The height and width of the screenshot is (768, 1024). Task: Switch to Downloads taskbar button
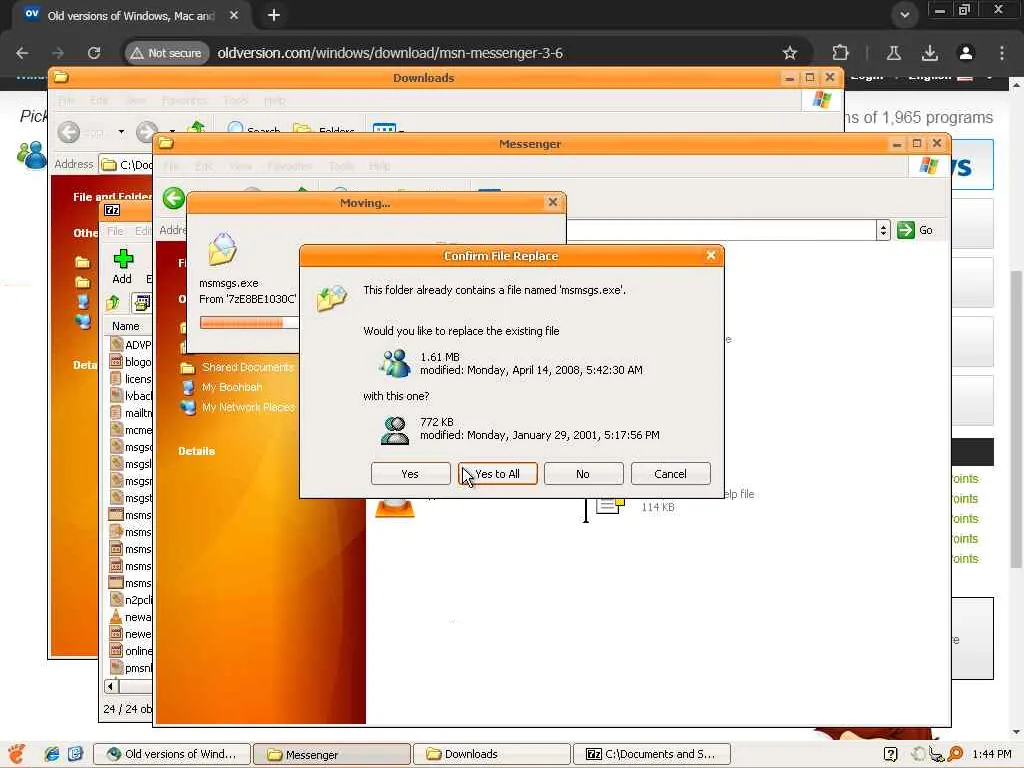[491, 754]
